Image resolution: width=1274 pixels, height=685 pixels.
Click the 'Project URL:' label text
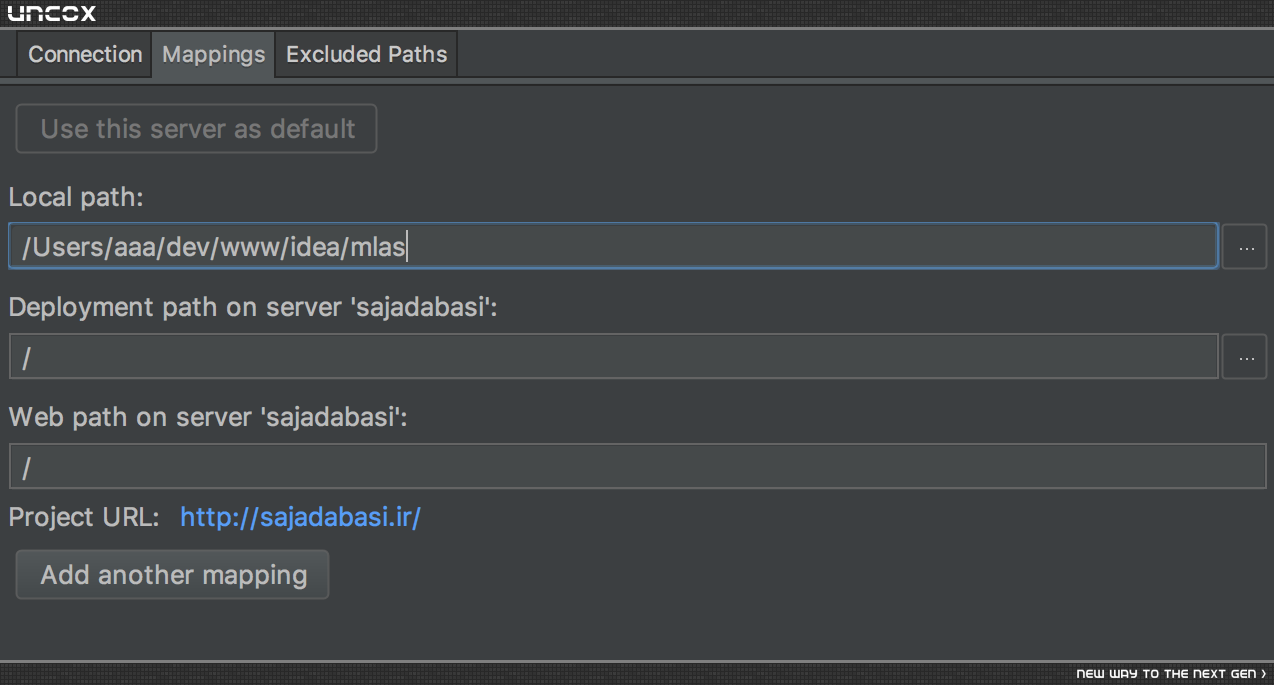click(84, 518)
